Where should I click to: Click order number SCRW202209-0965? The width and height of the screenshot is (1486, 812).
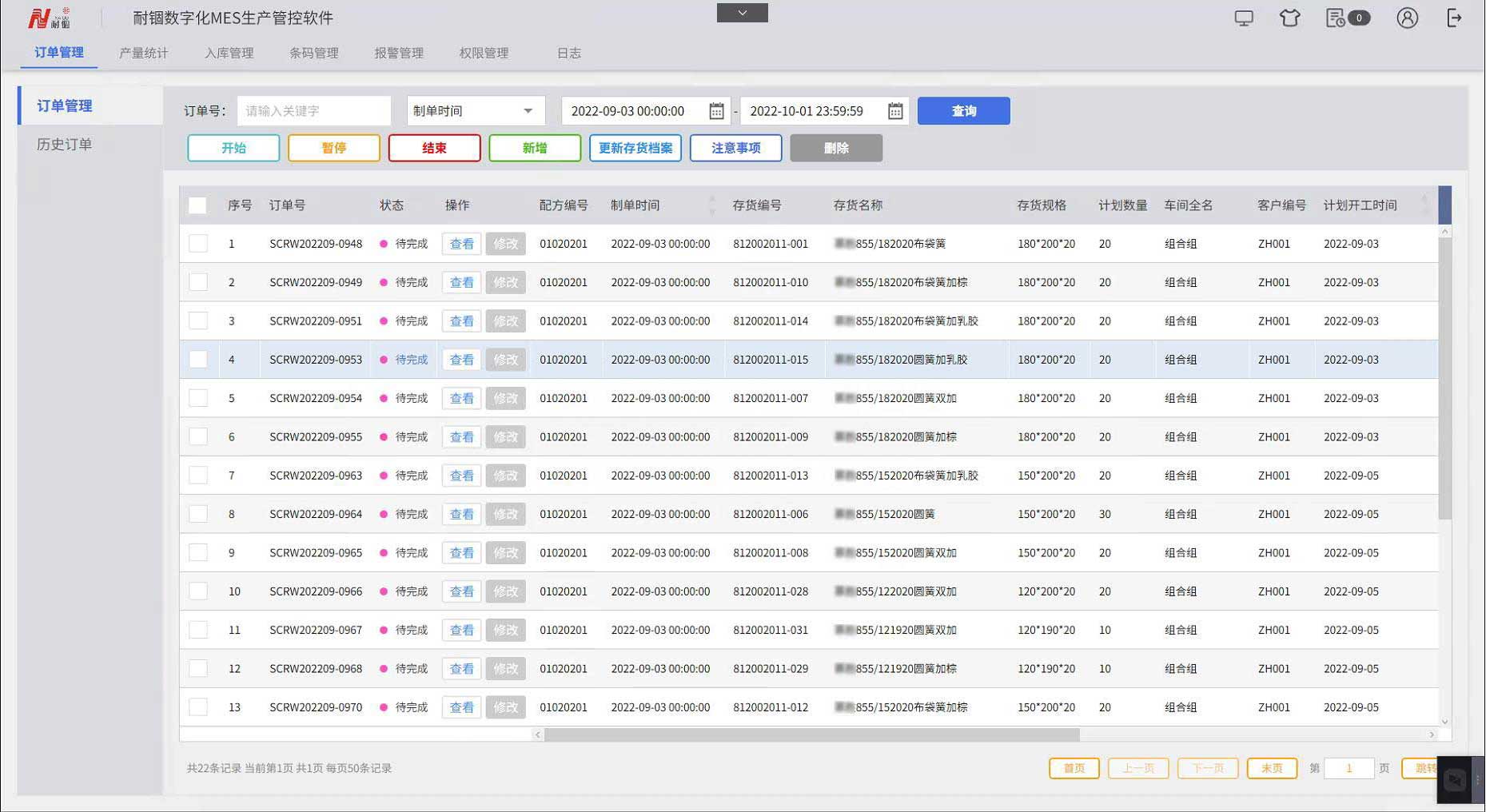(316, 553)
